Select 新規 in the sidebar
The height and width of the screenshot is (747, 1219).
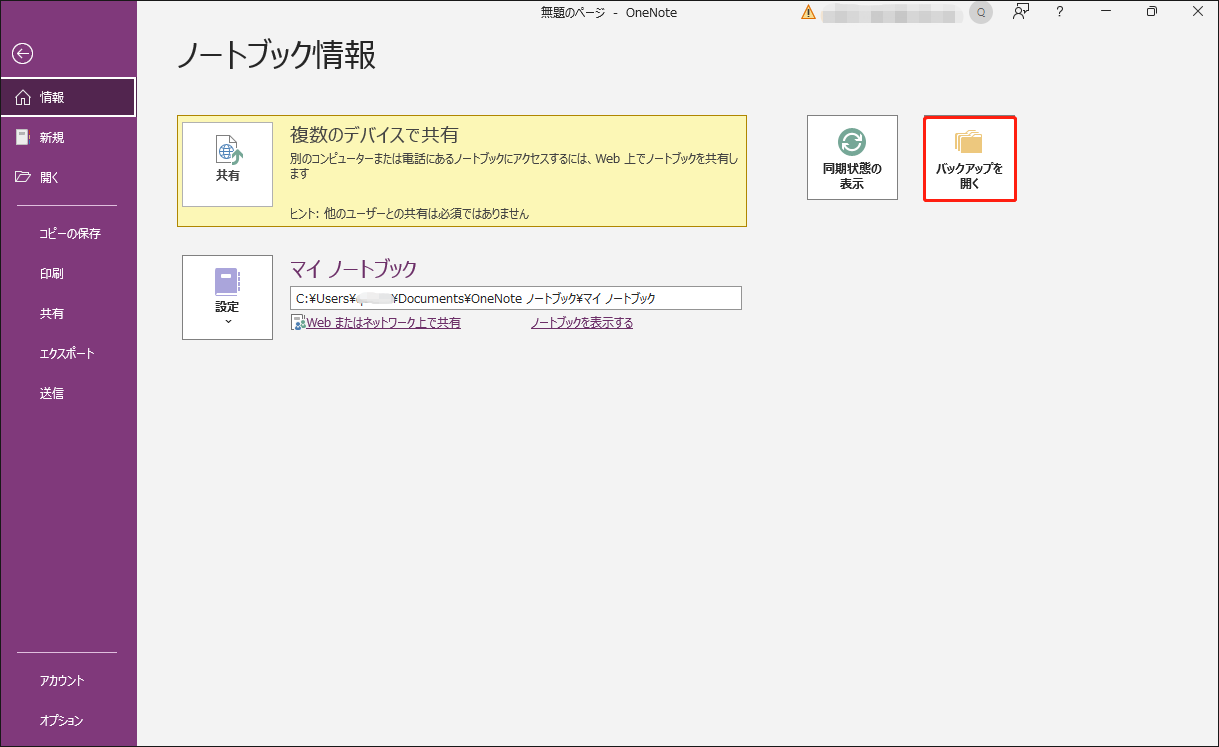pos(68,137)
